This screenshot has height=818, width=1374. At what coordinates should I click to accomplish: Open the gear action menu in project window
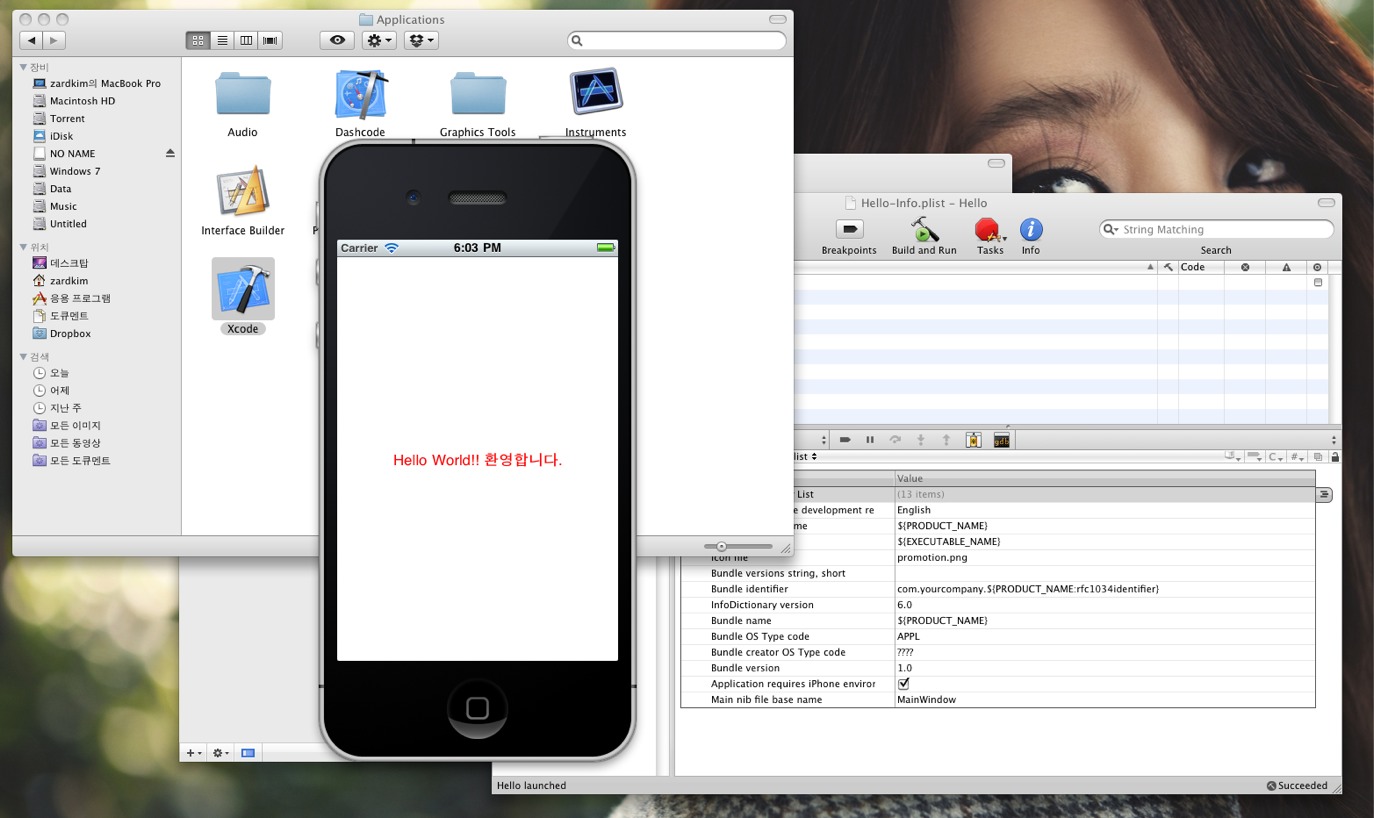220,752
